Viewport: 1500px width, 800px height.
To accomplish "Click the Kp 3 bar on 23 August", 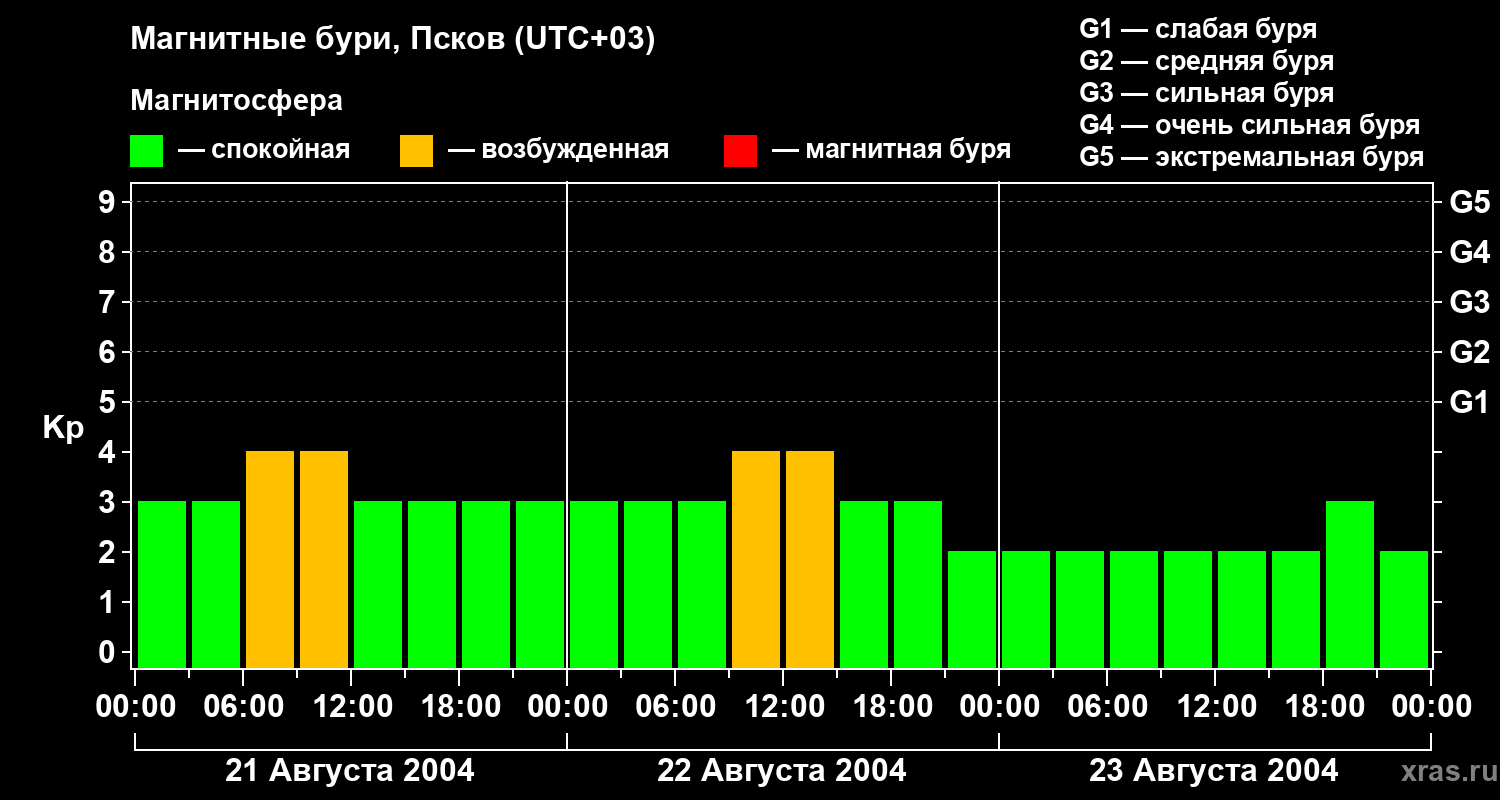I will pyautogui.click(x=1350, y=584).
